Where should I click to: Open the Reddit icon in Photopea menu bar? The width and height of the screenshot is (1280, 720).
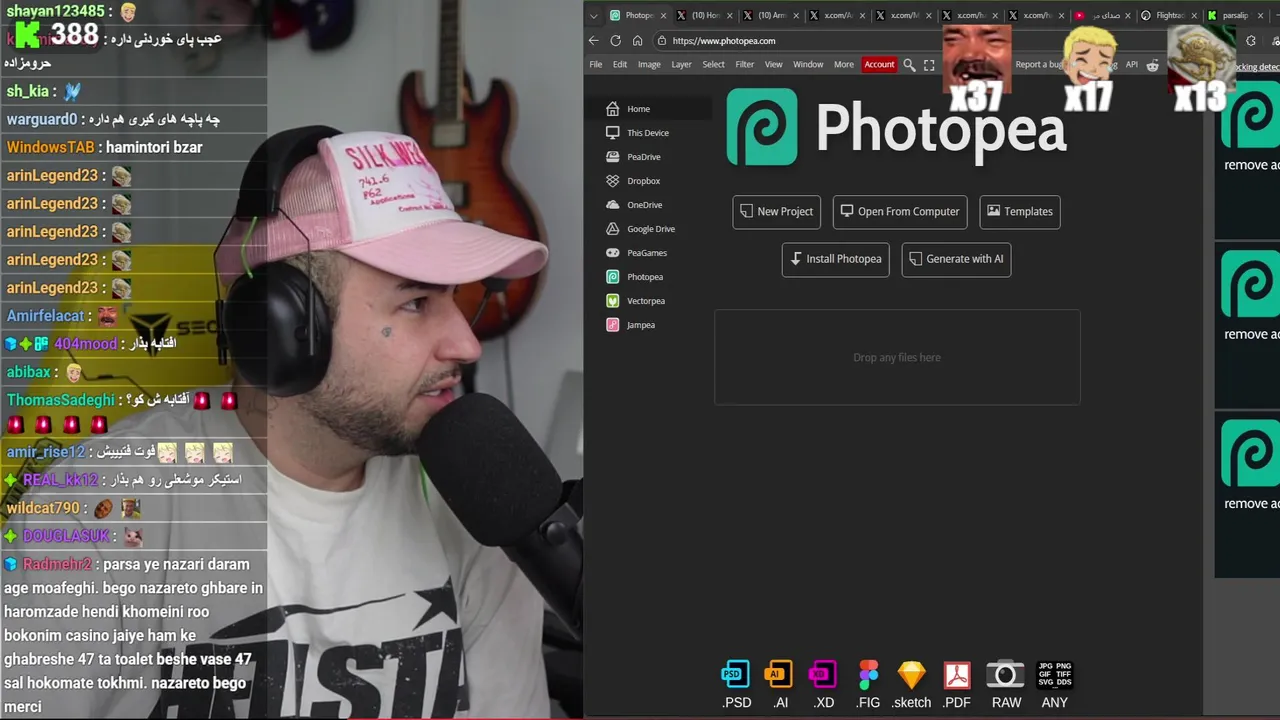pyautogui.click(x=1152, y=65)
